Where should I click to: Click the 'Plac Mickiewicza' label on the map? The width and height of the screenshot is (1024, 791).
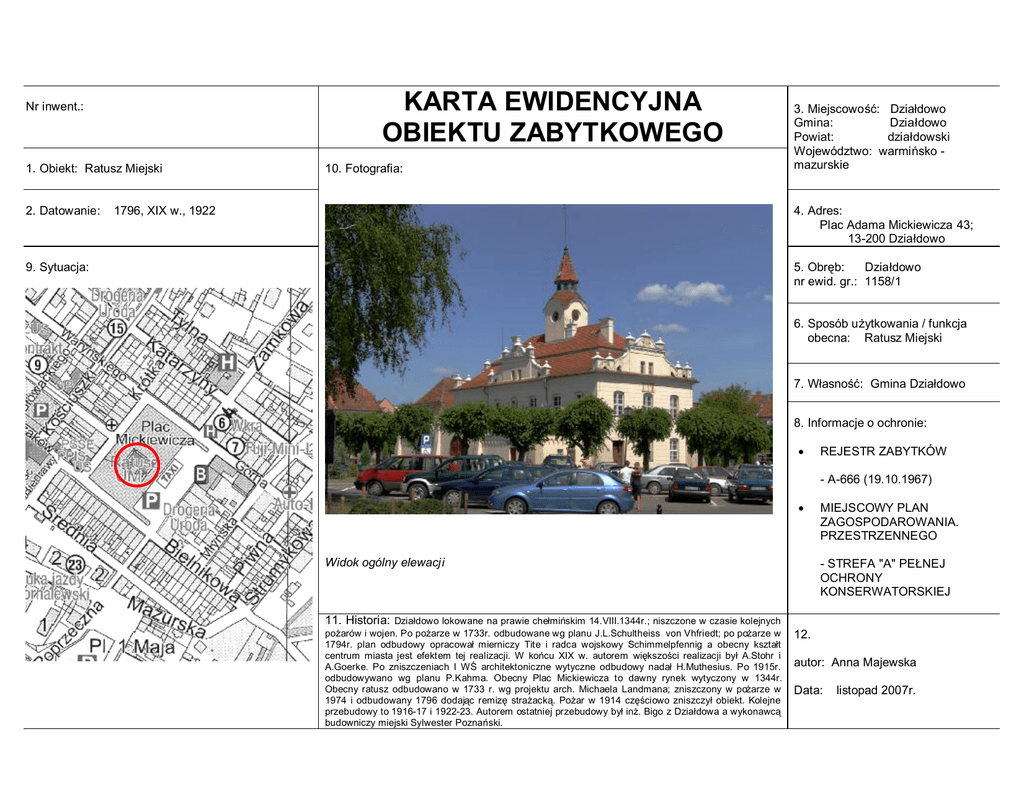click(154, 433)
